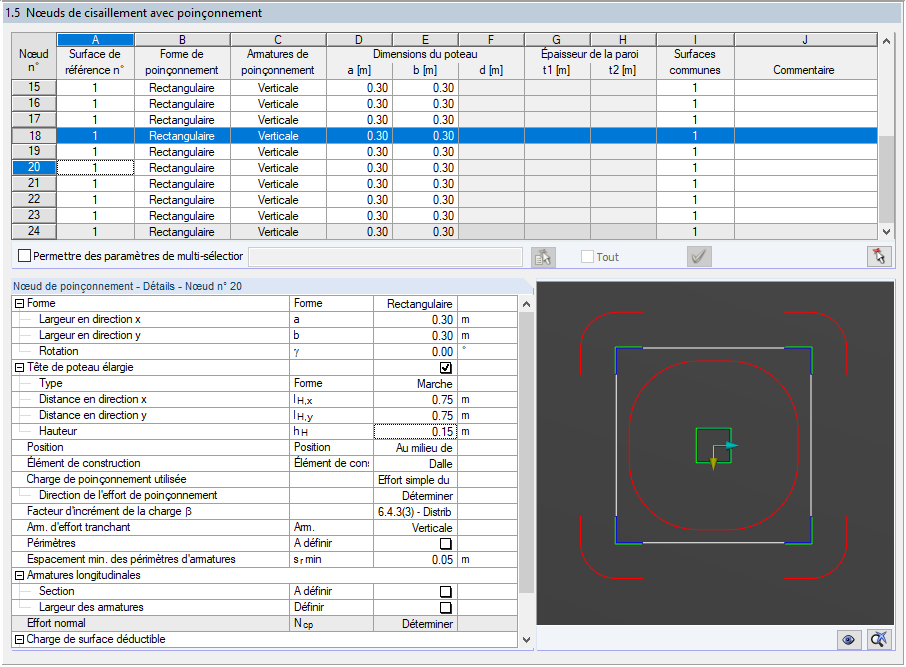Click the pick node in graphic icon
The width and height of the screenshot is (906, 667).
tap(879, 257)
